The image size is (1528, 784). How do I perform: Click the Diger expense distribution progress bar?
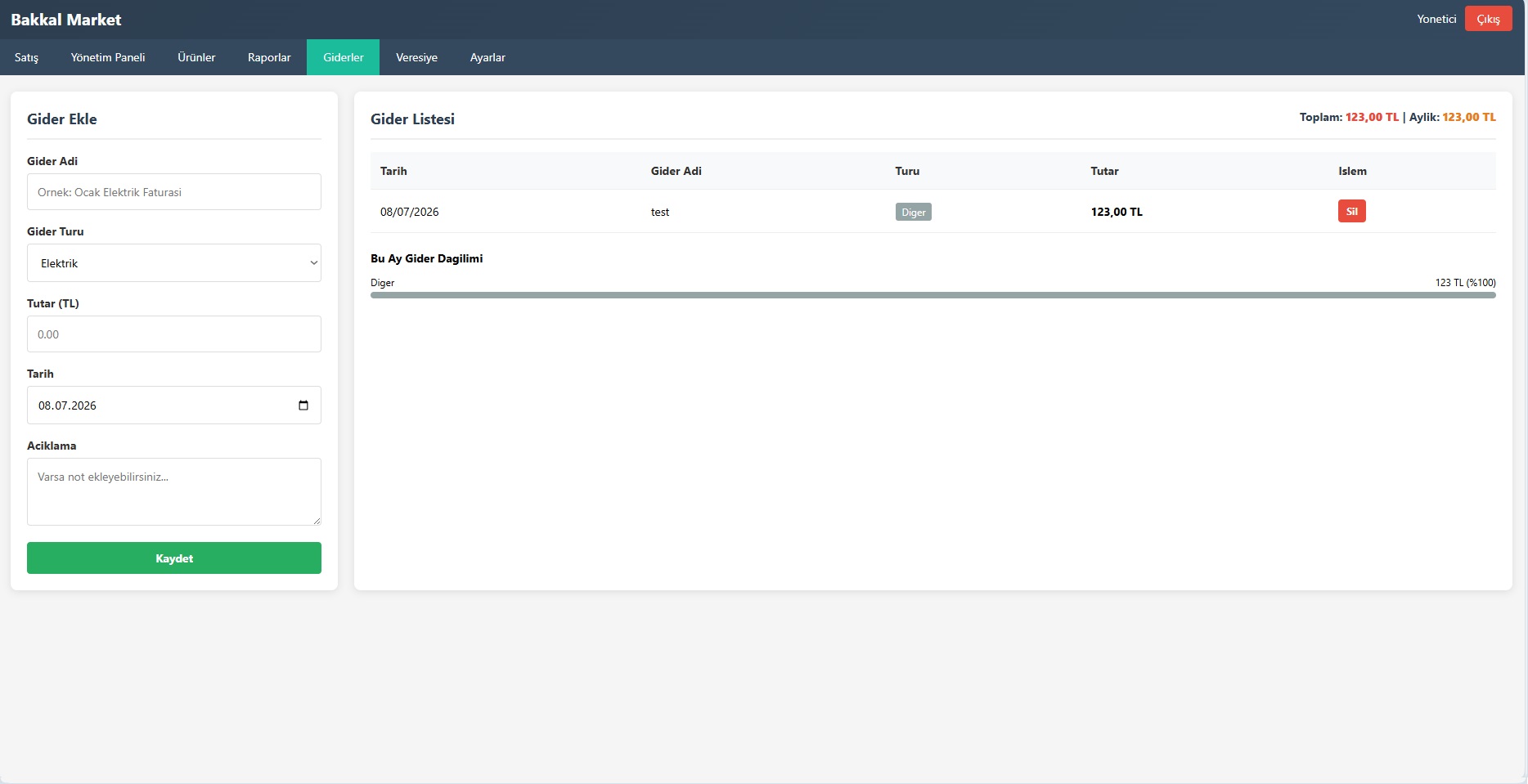(933, 295)
